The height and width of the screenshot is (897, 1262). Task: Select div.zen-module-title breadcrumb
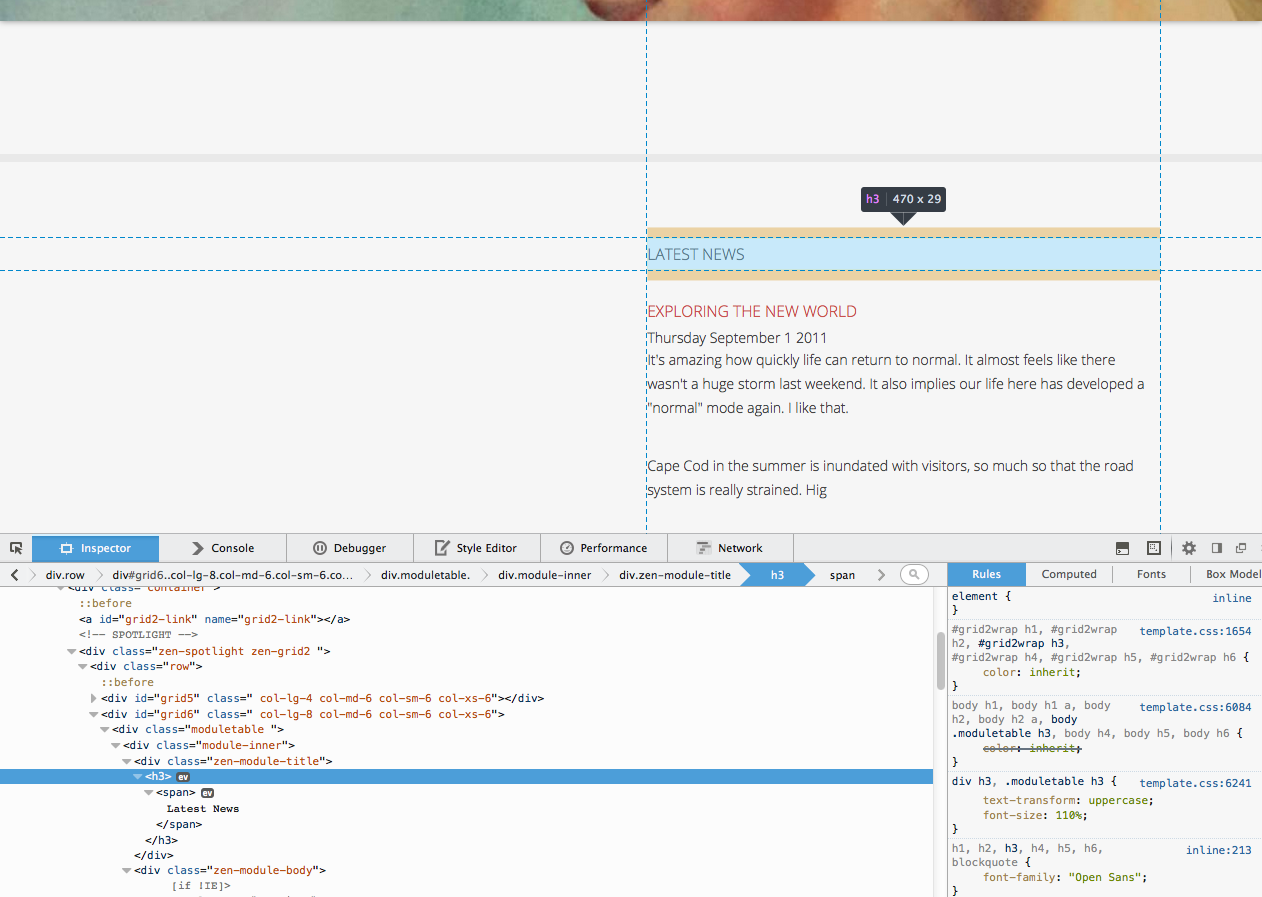[675, 575]
